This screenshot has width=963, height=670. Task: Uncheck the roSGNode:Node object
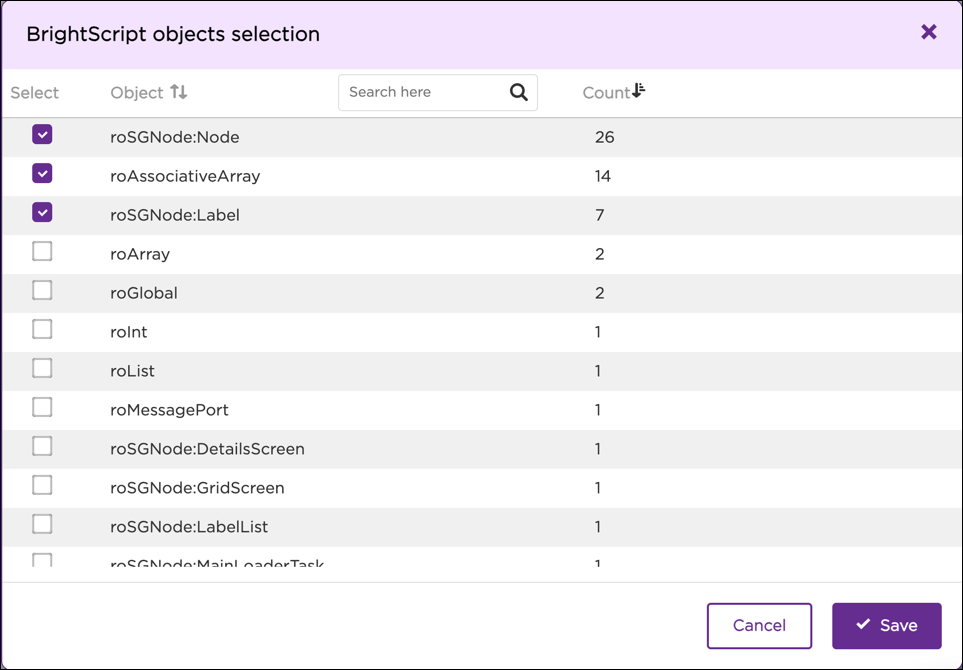pyautogui.click(x=41, y=133)
